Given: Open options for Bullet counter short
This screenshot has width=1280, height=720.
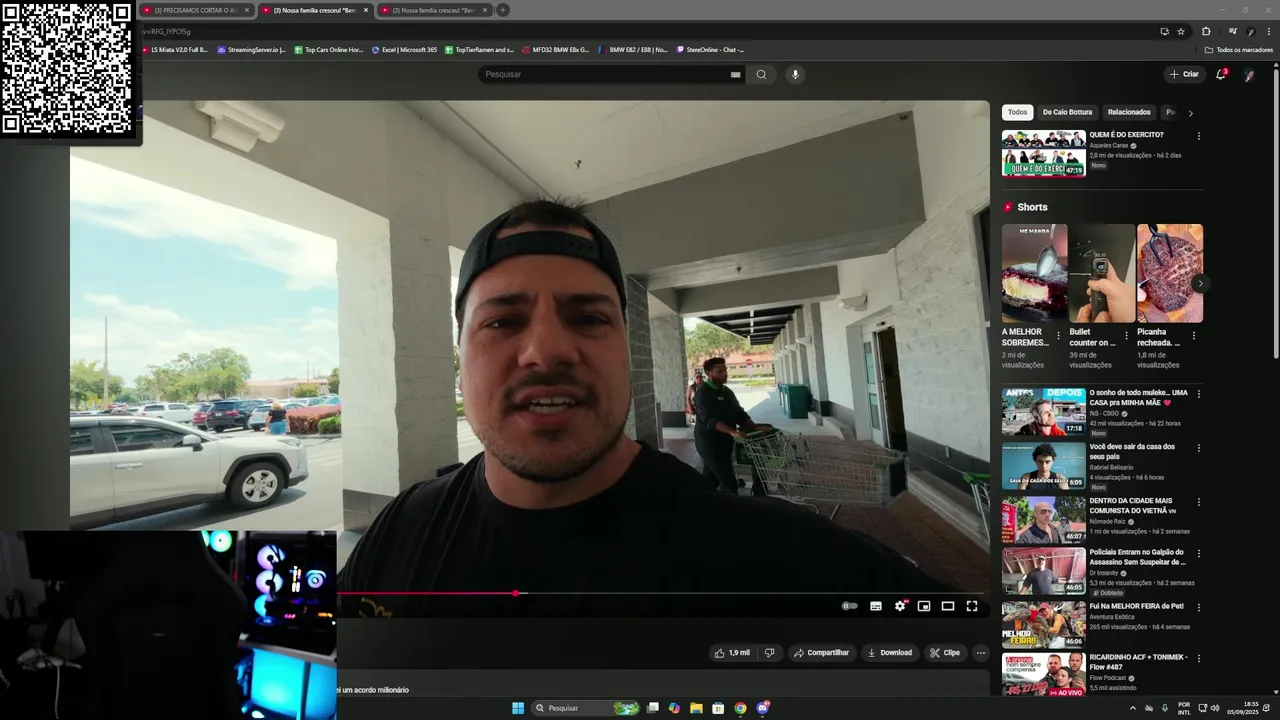Looking at the screenshot, I should pyautogui.click(x=1126, y=336).
